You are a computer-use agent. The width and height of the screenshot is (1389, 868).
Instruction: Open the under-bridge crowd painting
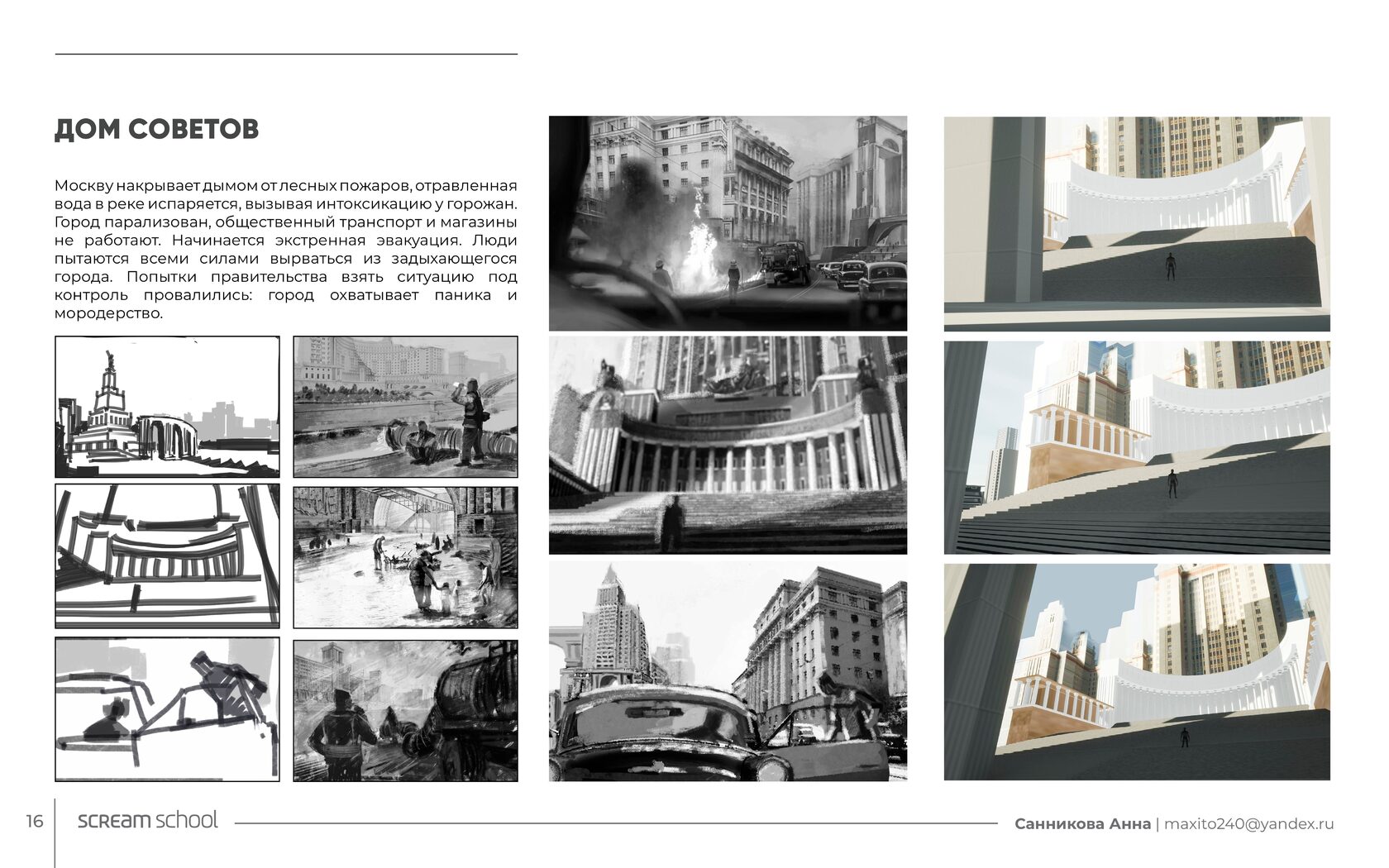point(405,557)
